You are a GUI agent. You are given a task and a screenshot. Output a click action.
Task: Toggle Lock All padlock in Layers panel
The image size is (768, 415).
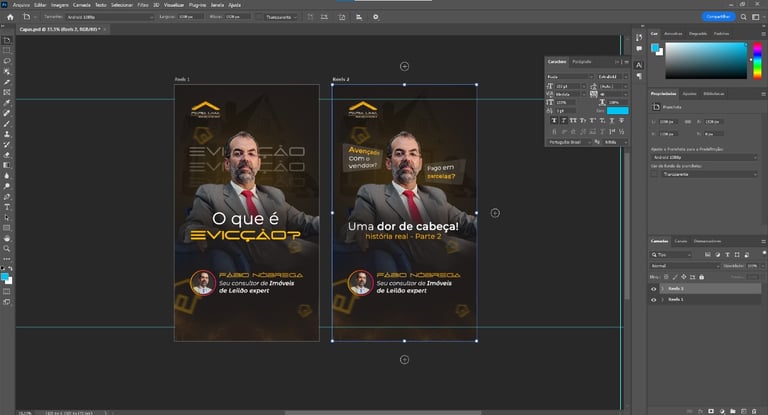coord(701,277)
